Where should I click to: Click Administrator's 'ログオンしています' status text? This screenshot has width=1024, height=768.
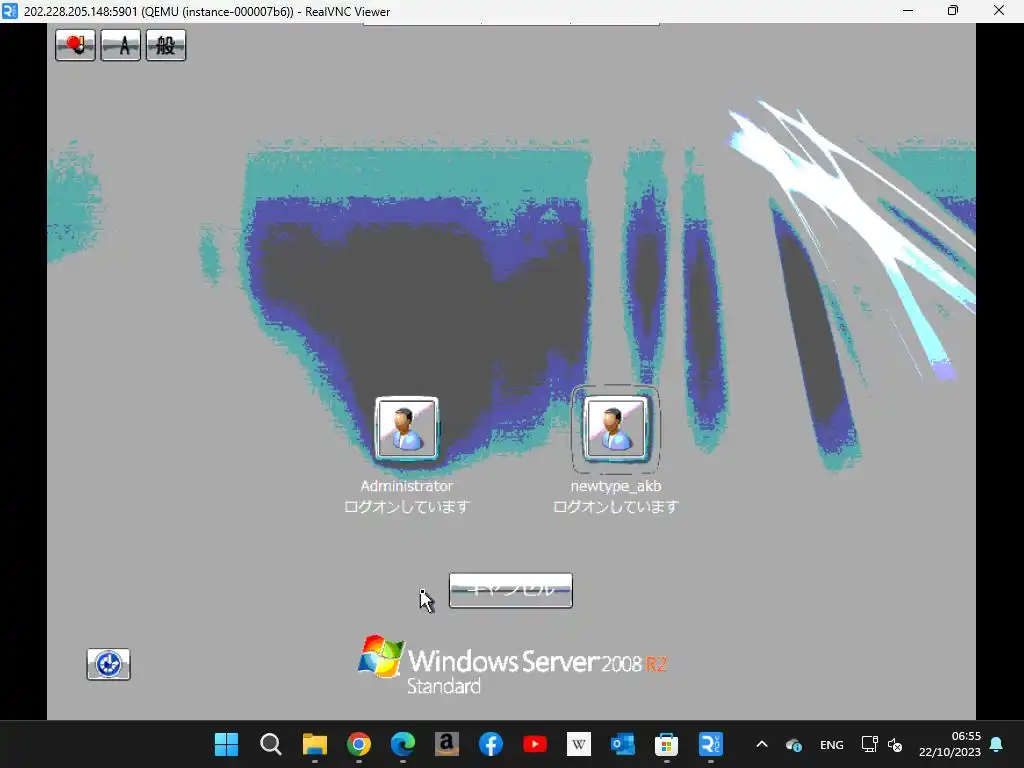click(x=407, y=507)
